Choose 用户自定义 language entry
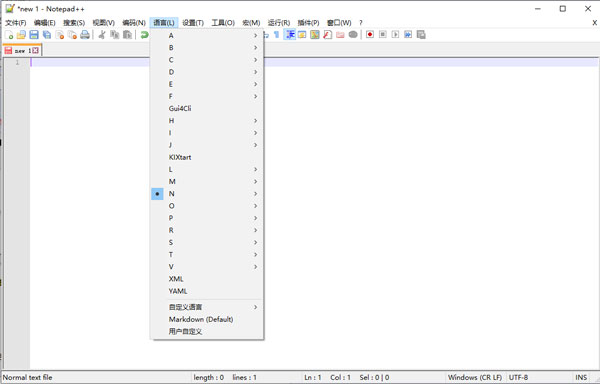Screen dimensions: 600x384 (207, 332)
